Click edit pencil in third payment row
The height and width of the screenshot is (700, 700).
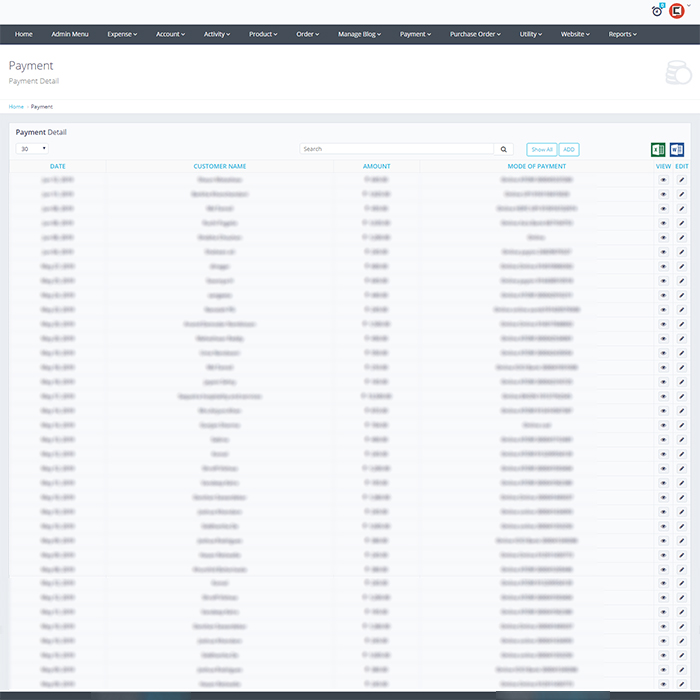[x=682, y=208]
